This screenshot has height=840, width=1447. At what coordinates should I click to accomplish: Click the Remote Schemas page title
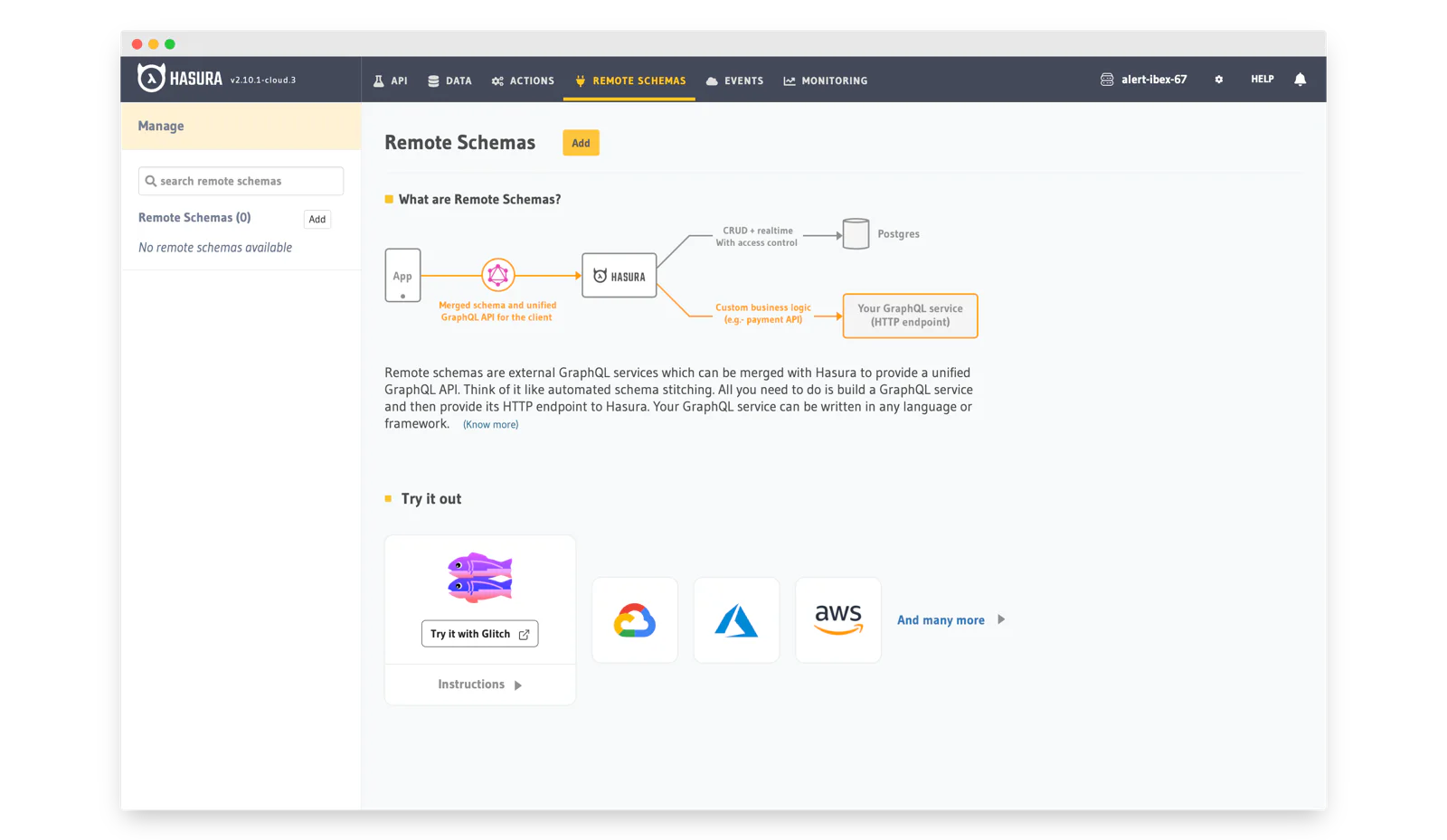[459, 142]
